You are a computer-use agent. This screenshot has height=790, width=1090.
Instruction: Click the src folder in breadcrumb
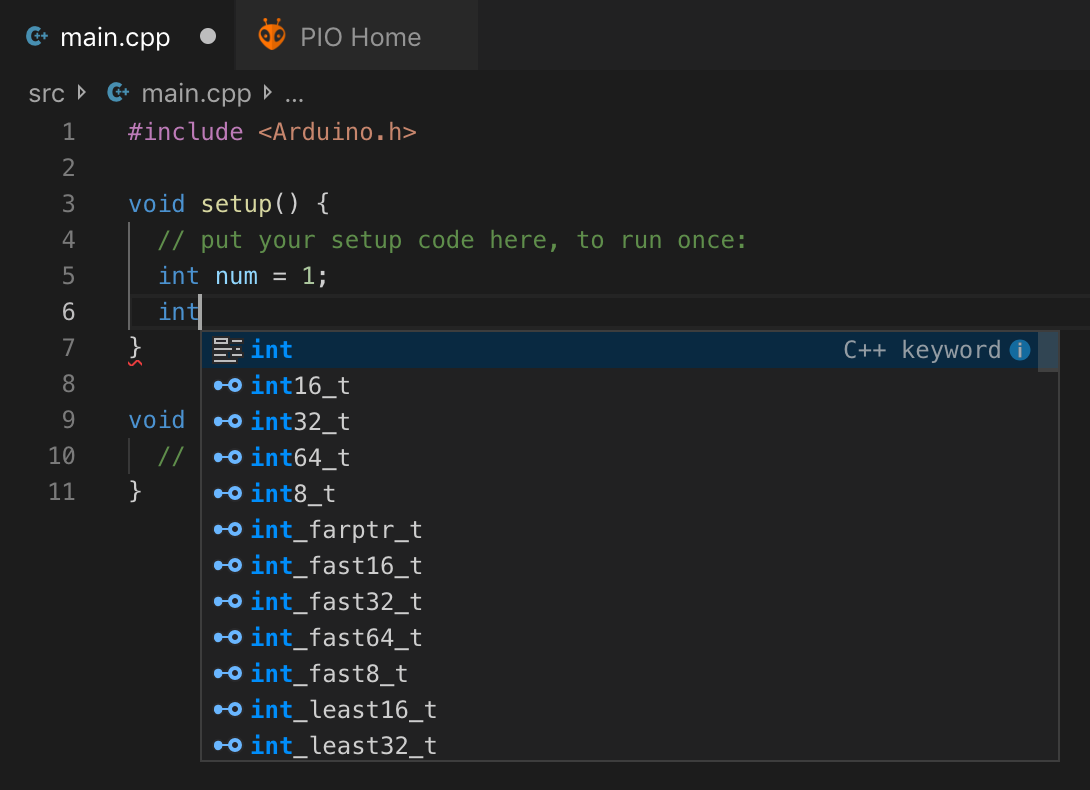[46, 94]
